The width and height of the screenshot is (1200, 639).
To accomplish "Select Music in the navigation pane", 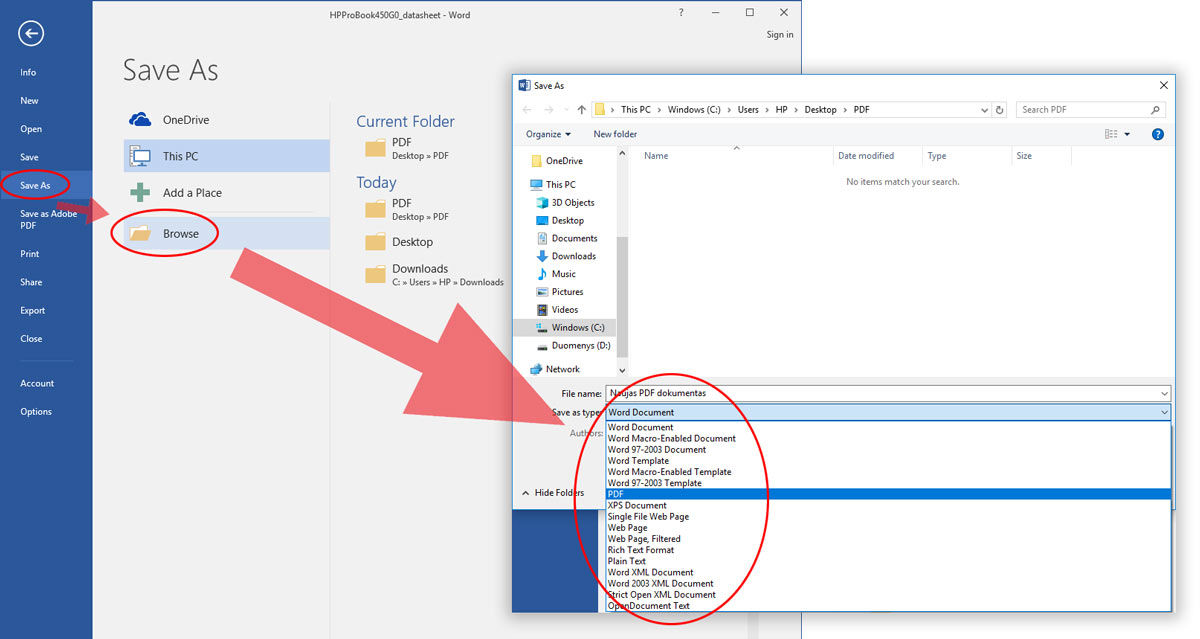I will [556, 274].
